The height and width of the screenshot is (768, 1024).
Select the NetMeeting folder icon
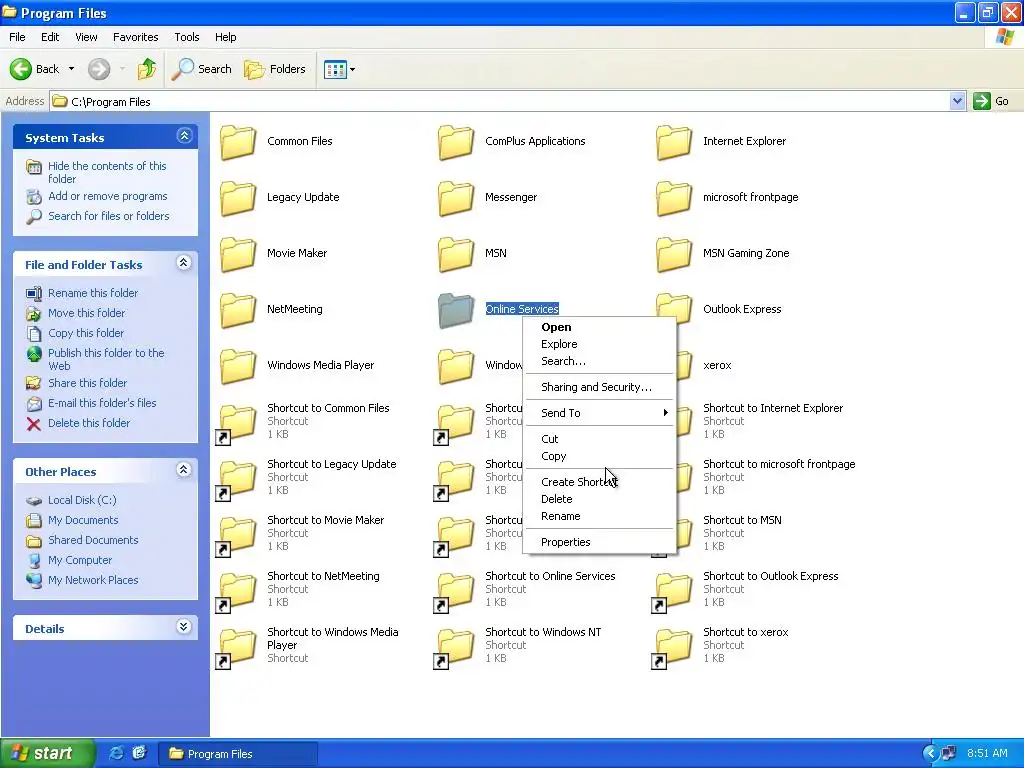[238, 310]
